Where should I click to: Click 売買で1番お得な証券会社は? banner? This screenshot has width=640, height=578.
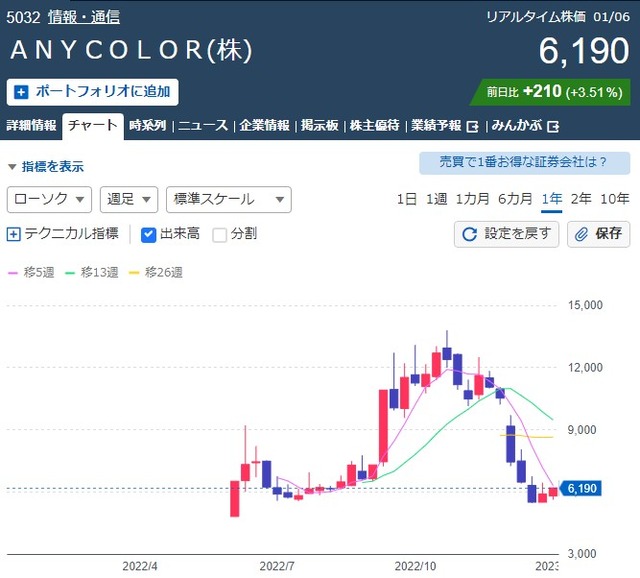point(524,163)
